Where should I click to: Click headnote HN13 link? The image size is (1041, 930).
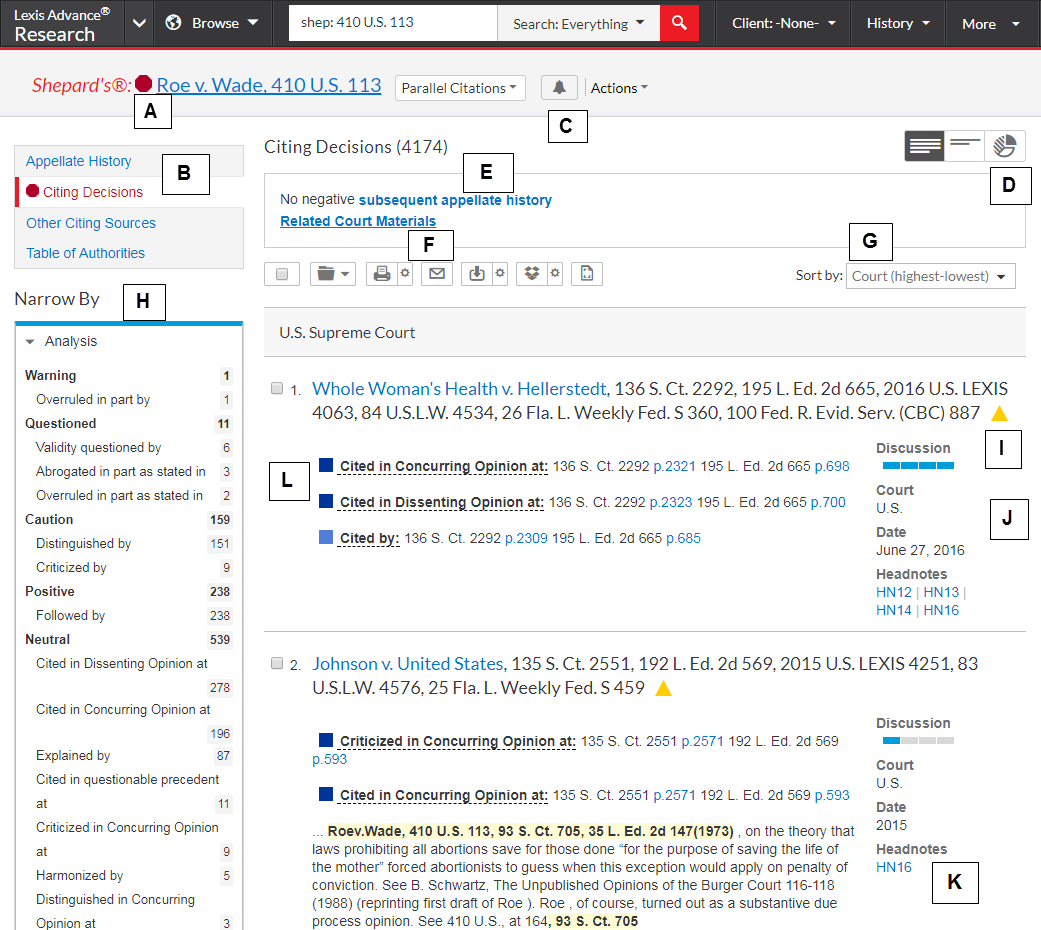point(941,592)
